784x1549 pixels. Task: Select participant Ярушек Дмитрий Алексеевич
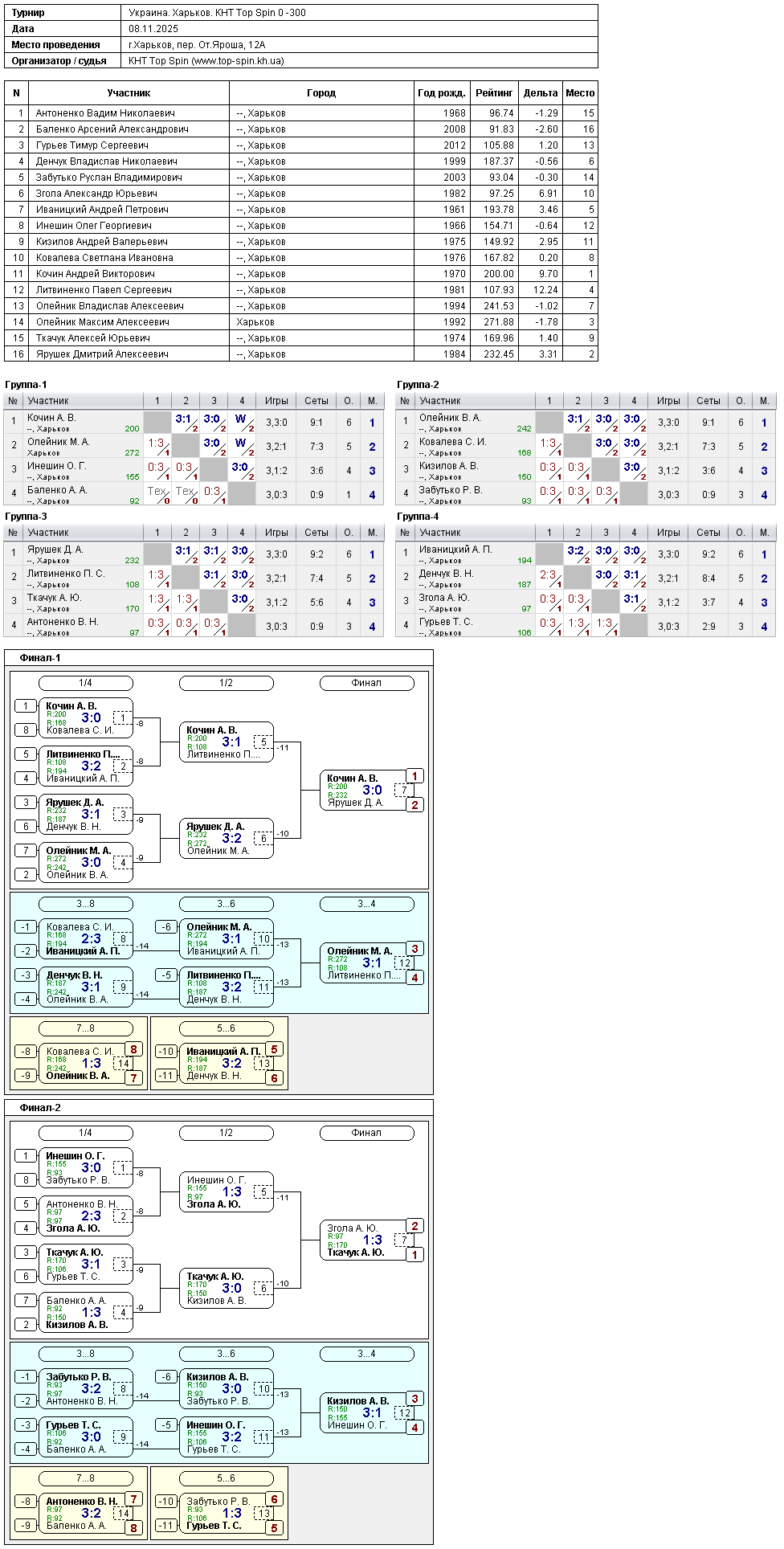[x=102, y=354]
